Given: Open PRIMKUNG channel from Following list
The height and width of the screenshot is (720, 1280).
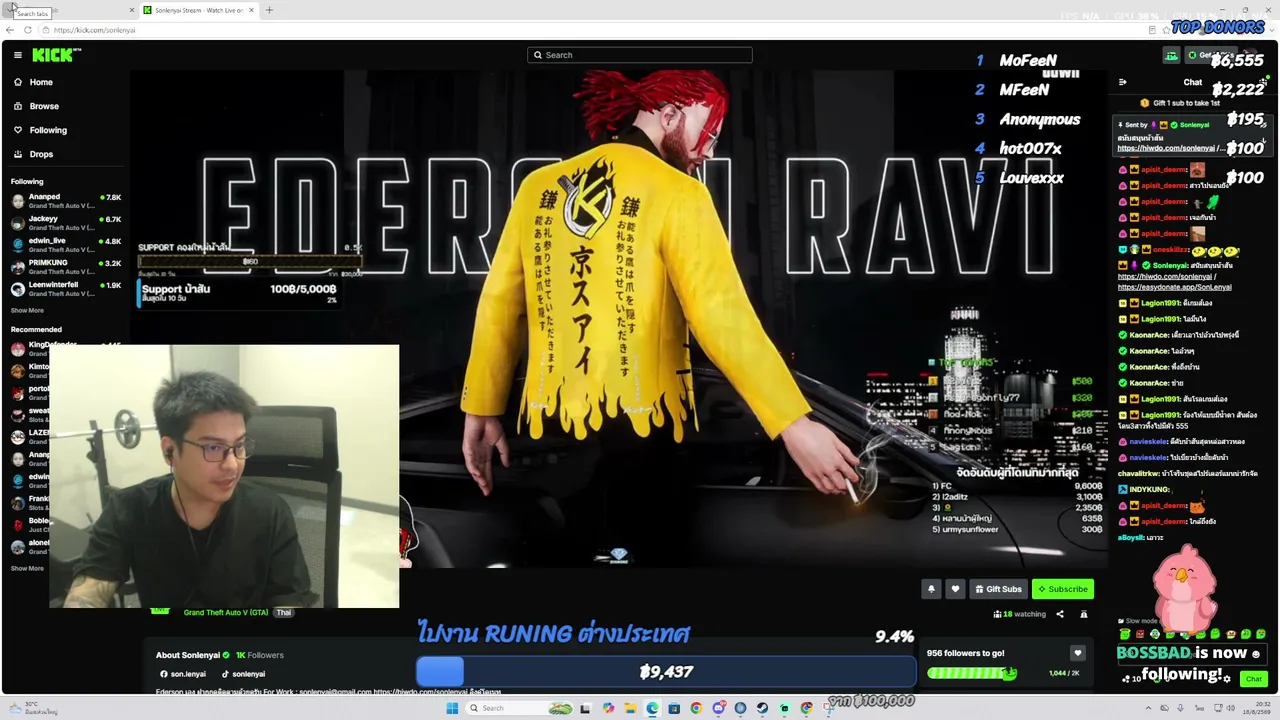Looking at the screenshot, I should tap(66, 267).
